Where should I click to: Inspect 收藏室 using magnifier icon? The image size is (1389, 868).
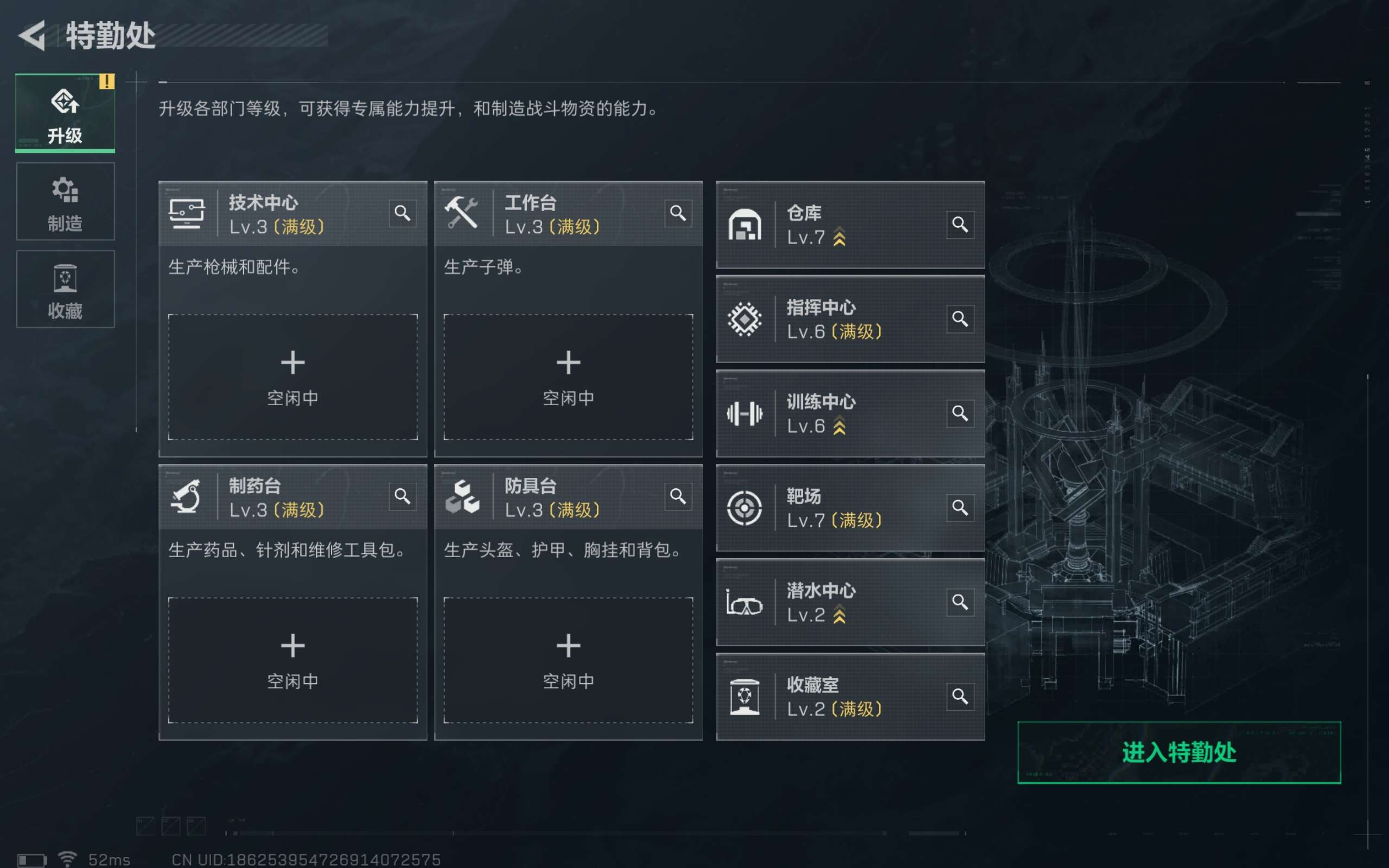(960, 697)
